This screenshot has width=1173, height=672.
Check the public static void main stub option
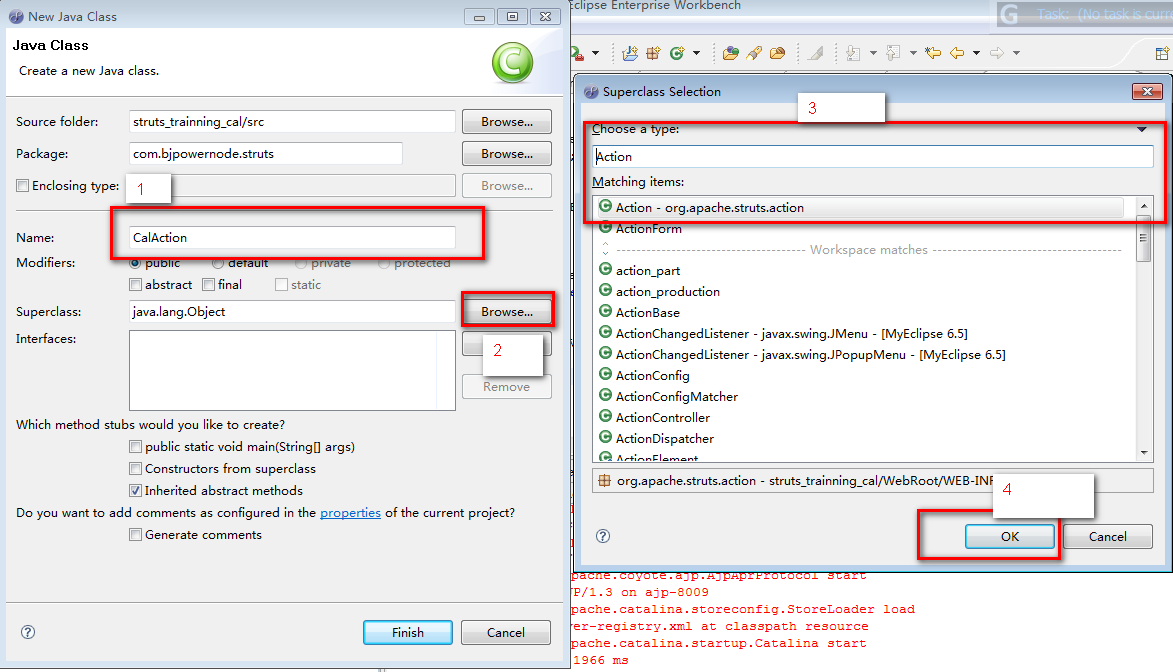click(x=135, y=447)
